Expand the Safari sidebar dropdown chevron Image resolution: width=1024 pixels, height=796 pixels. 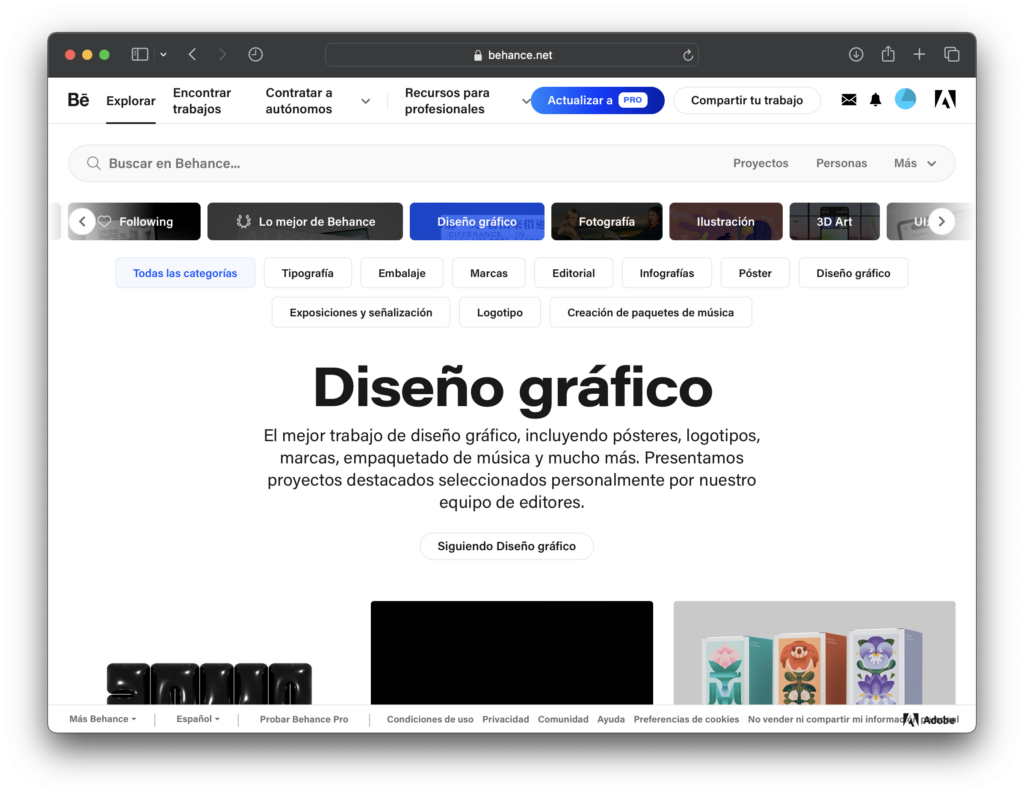pyautogui.click(x=163, y=55)
